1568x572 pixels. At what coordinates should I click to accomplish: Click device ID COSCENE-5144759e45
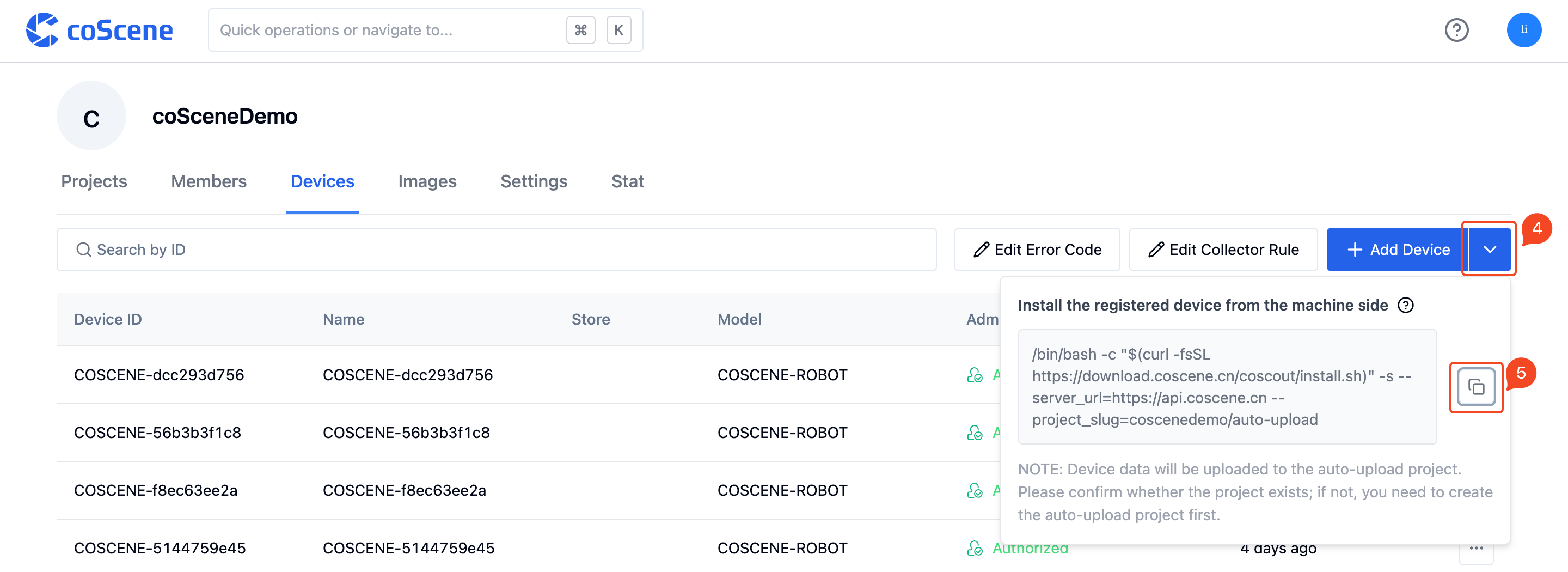pyautogui.click(x=160, y=549)
